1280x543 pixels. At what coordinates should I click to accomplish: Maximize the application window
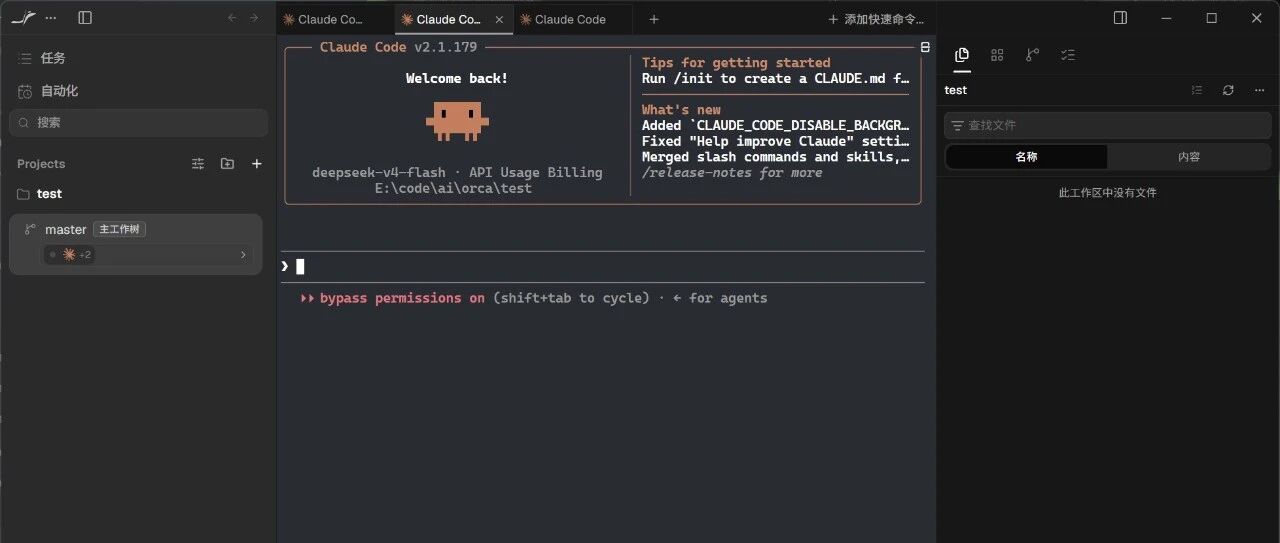[1211, 18]
